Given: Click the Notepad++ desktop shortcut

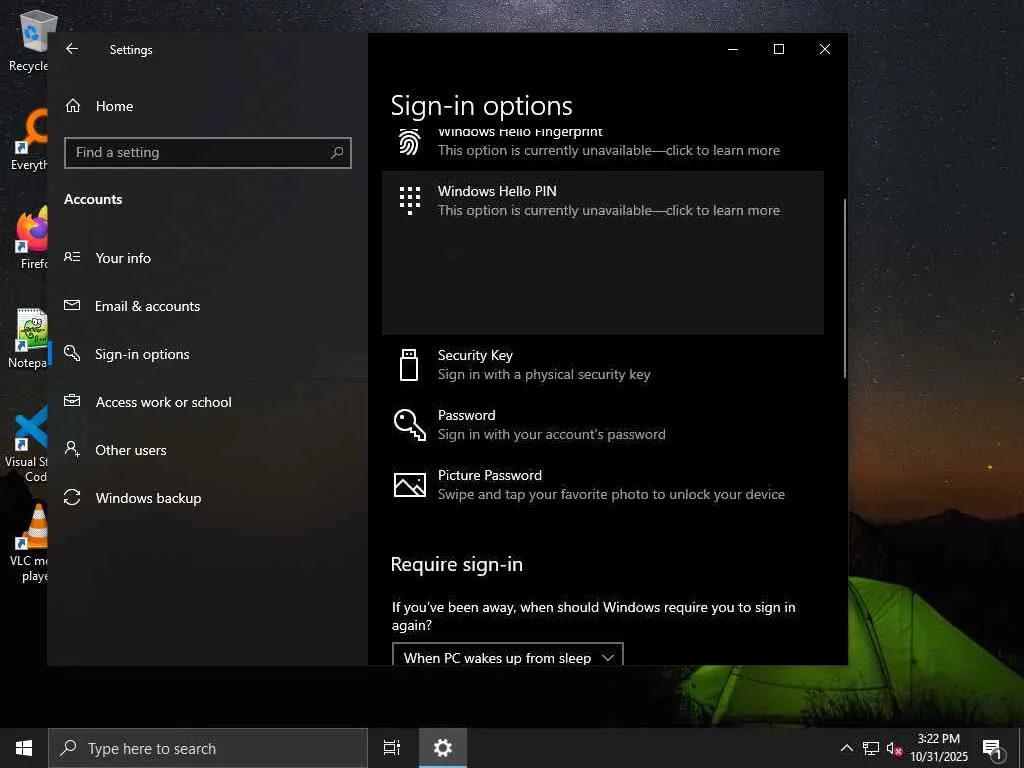Looking at the screenshot, I should pyautogui.click(x=29, y=338).
